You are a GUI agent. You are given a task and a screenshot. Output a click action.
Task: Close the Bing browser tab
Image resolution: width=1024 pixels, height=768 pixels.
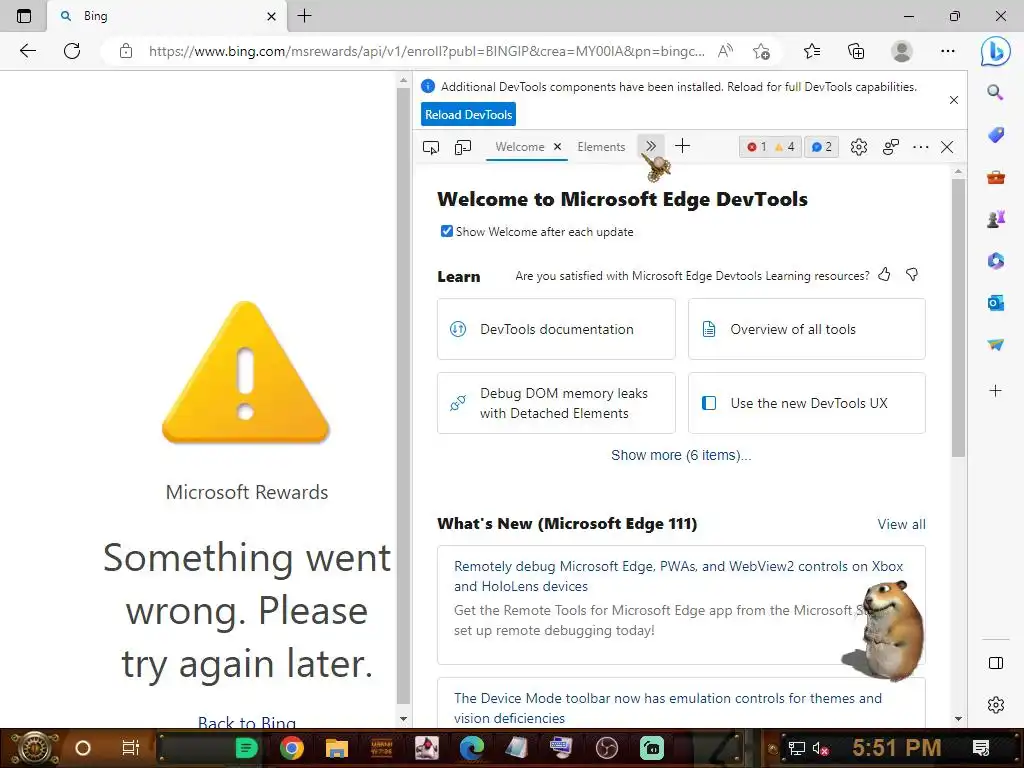pos(272,16)
